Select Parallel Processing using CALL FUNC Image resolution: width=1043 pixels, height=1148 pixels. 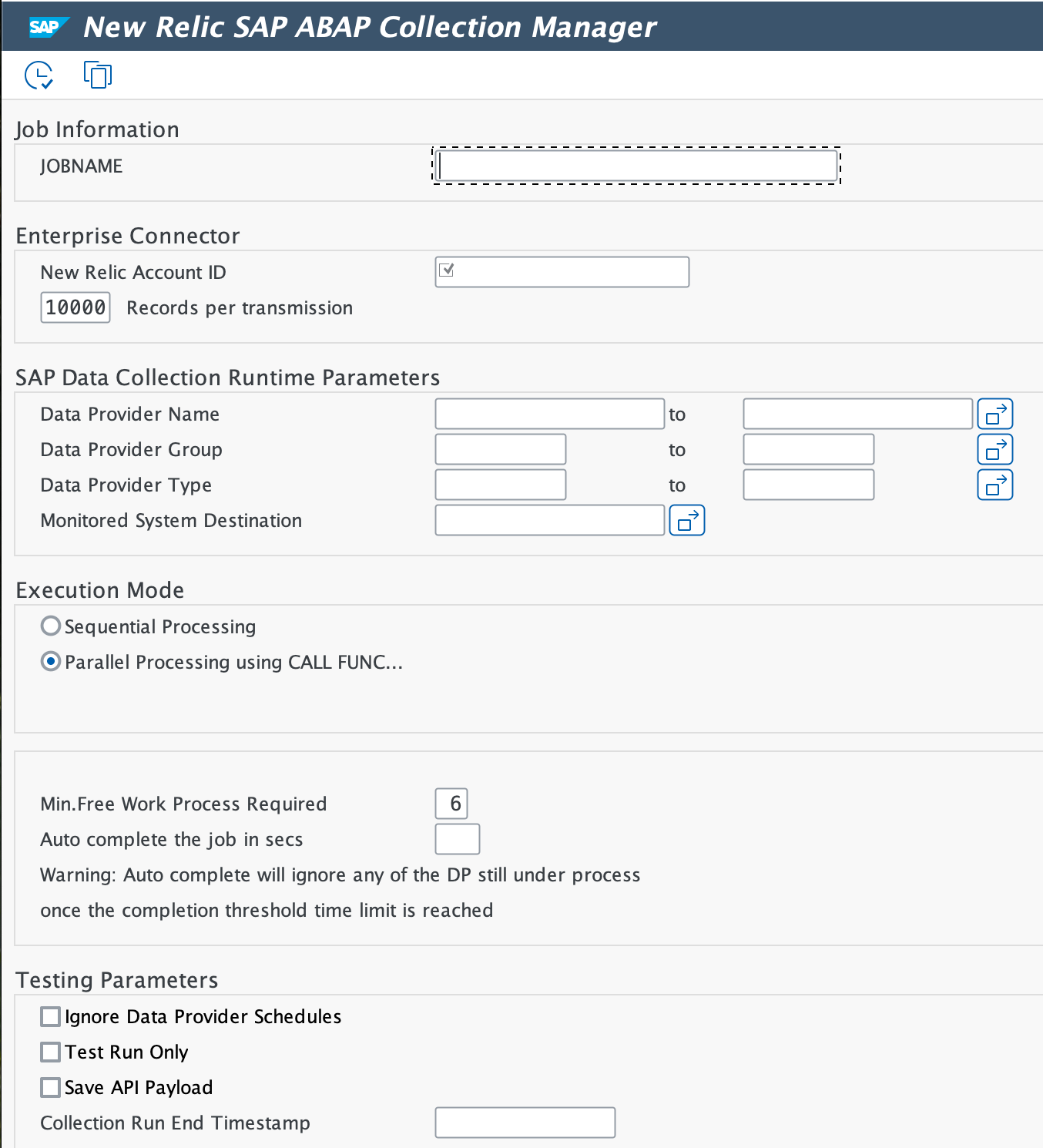tap(49, 661)
